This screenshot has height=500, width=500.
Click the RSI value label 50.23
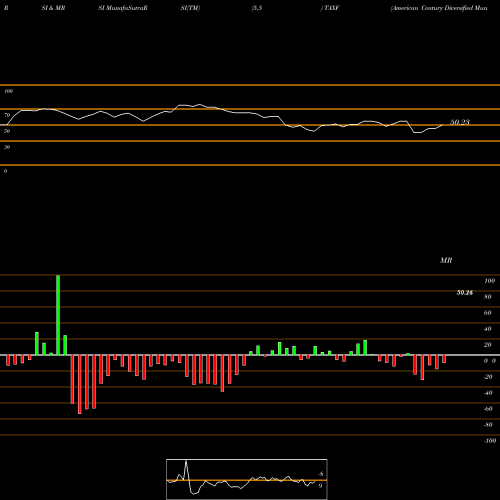pyautogui.click(x=460, y=122)
